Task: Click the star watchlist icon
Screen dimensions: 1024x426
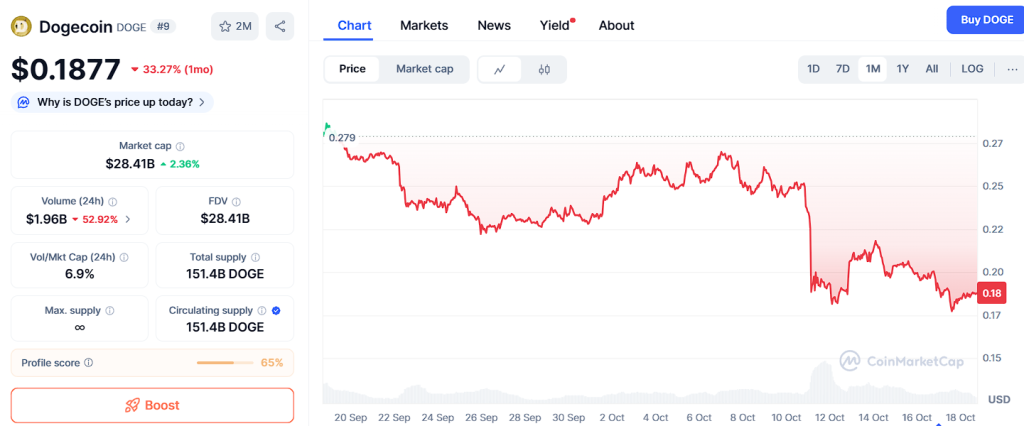Action: tap(225, 26)
